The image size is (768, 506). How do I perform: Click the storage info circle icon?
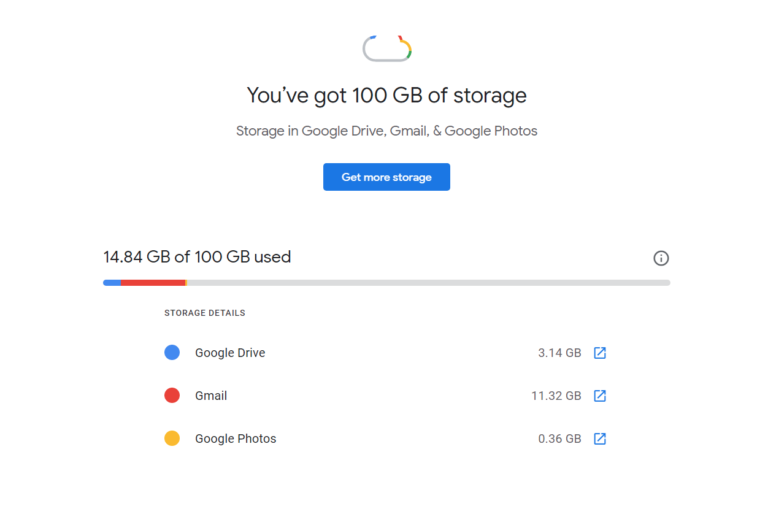click(661, 258)
